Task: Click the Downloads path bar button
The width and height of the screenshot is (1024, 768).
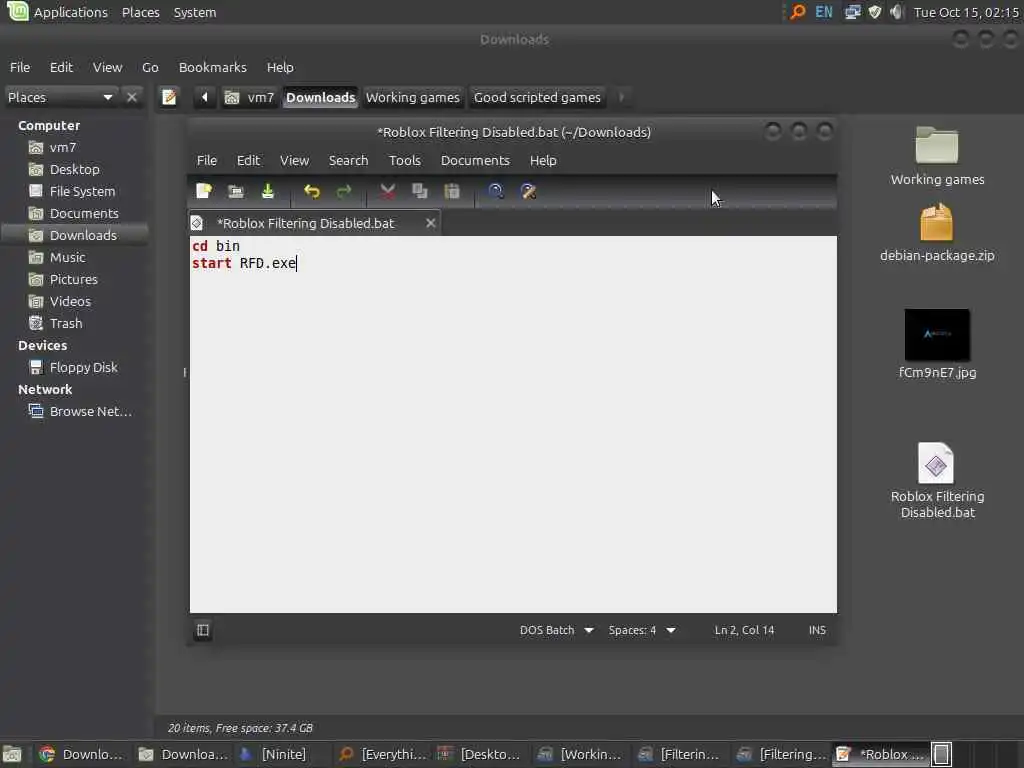Action: pos(320,97)
